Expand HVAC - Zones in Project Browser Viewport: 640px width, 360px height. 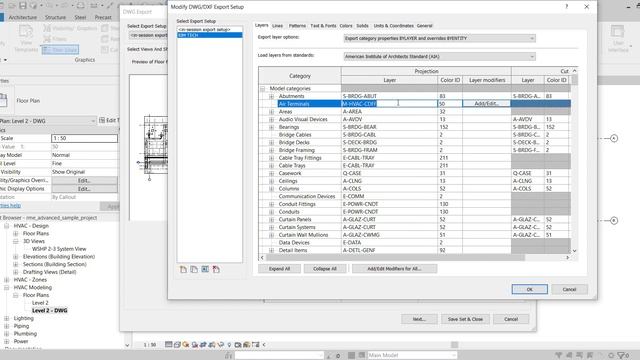(x=7, y=280)
